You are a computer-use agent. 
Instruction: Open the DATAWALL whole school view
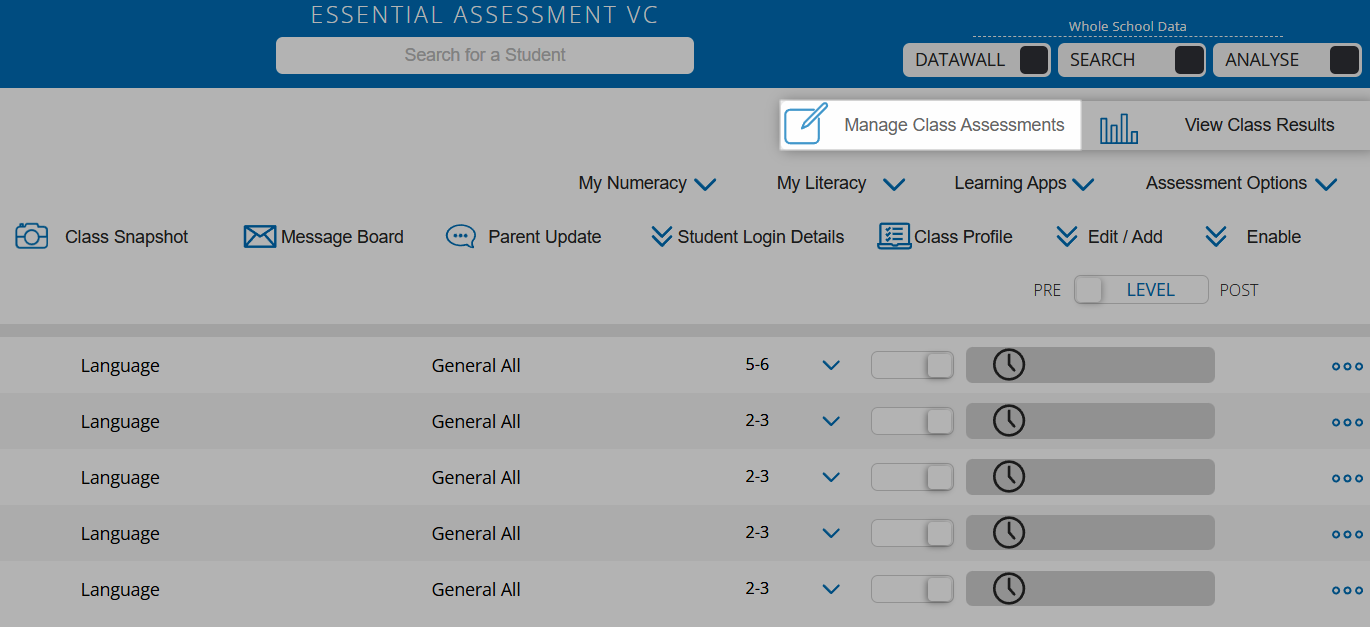point(977,60)
